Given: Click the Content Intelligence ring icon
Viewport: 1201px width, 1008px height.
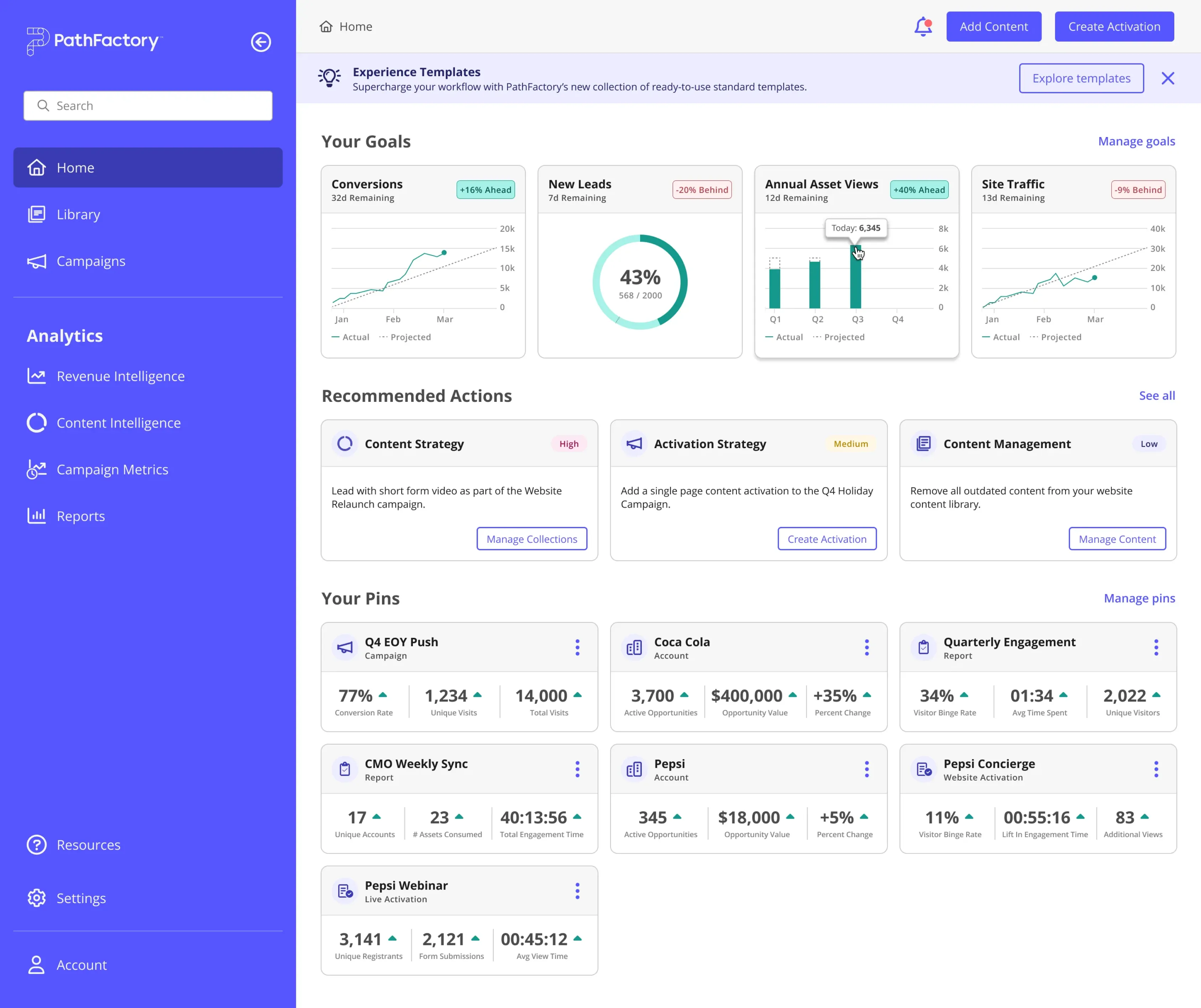Looking at the screenshot, I should click(37, 422).
